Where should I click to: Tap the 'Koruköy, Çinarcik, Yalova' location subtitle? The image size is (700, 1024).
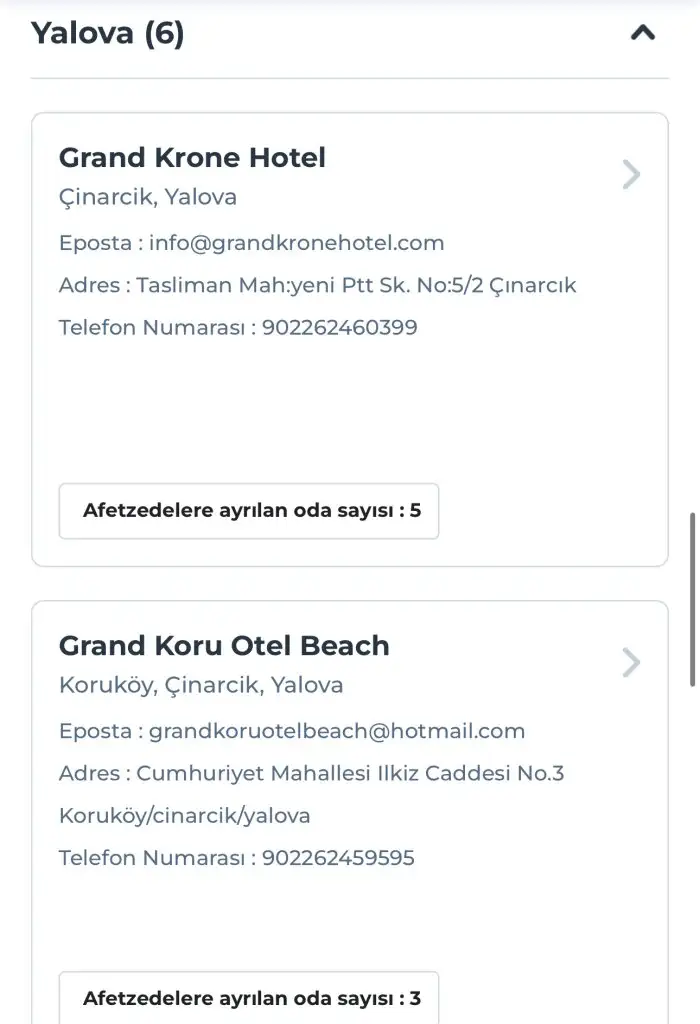(201, 685)
